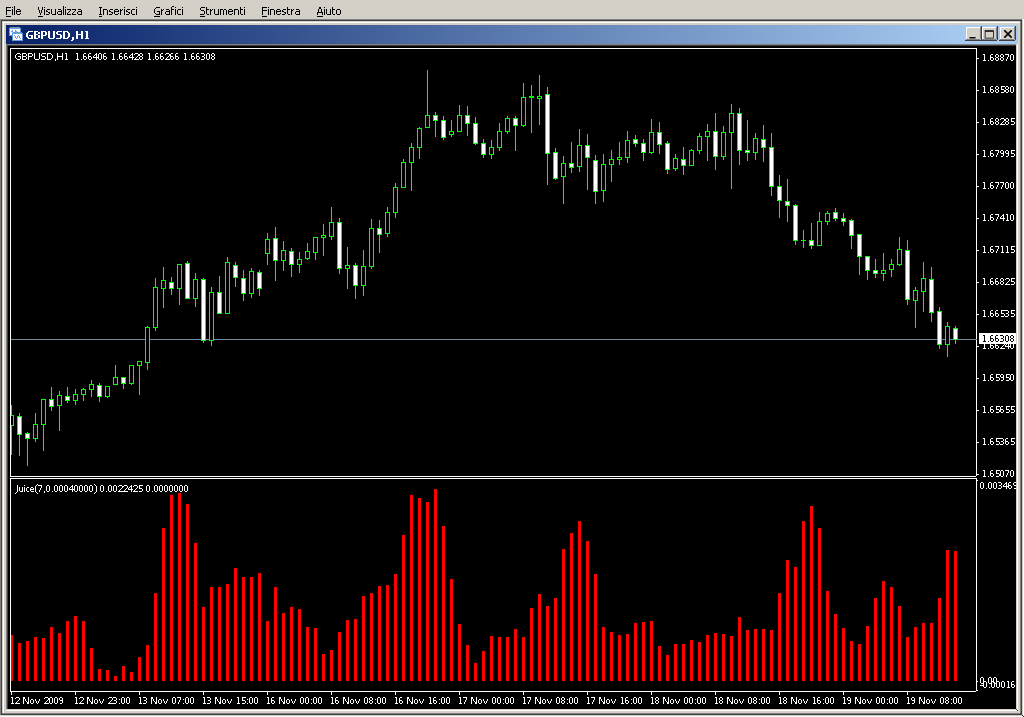
Task: Open the Strumenti menu
Action: point(222,11)
